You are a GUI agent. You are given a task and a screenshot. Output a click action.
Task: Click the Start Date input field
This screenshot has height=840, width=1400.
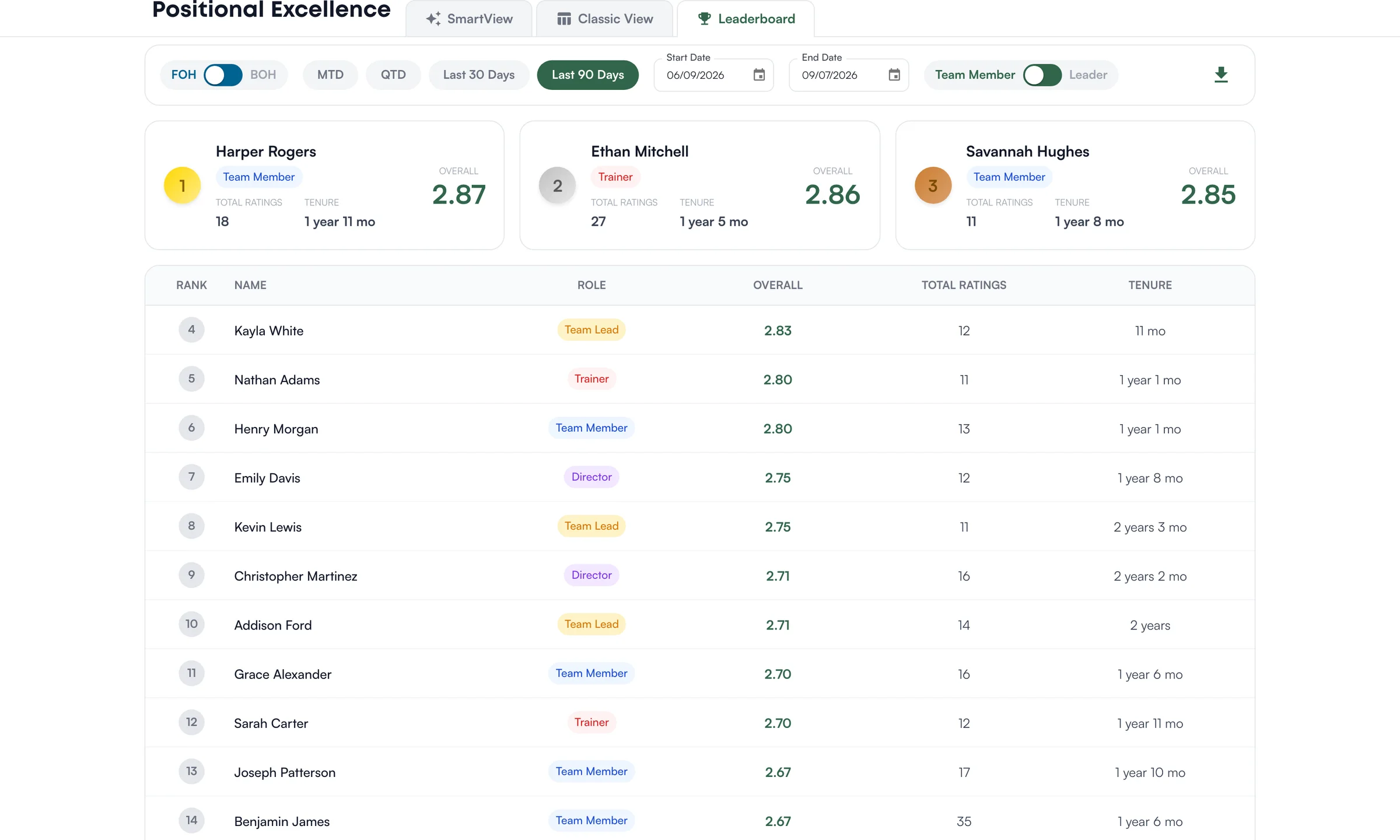pos(714,75)
